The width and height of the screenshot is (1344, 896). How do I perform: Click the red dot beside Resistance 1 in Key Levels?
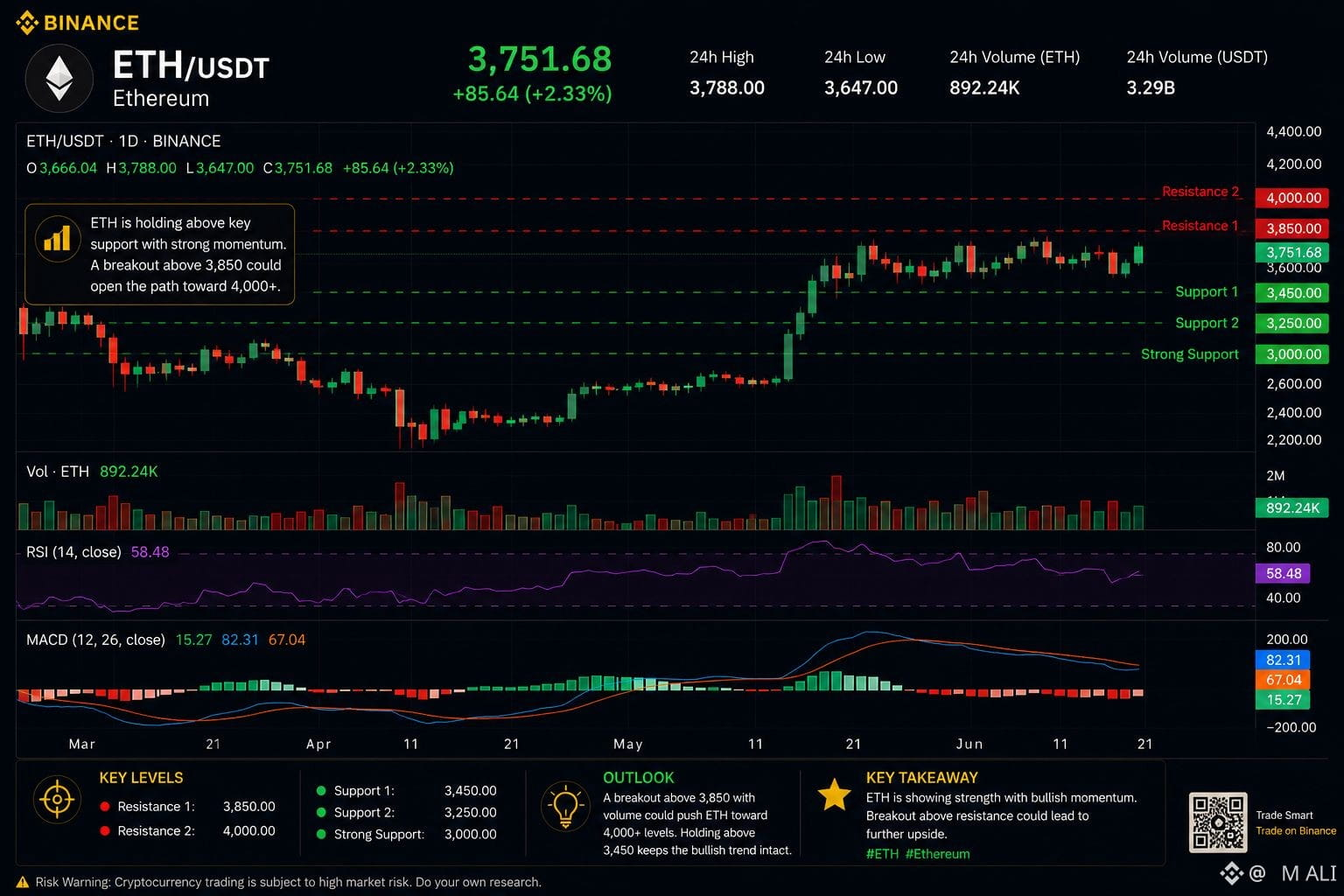pyautogui.click(x=105, y=807)
